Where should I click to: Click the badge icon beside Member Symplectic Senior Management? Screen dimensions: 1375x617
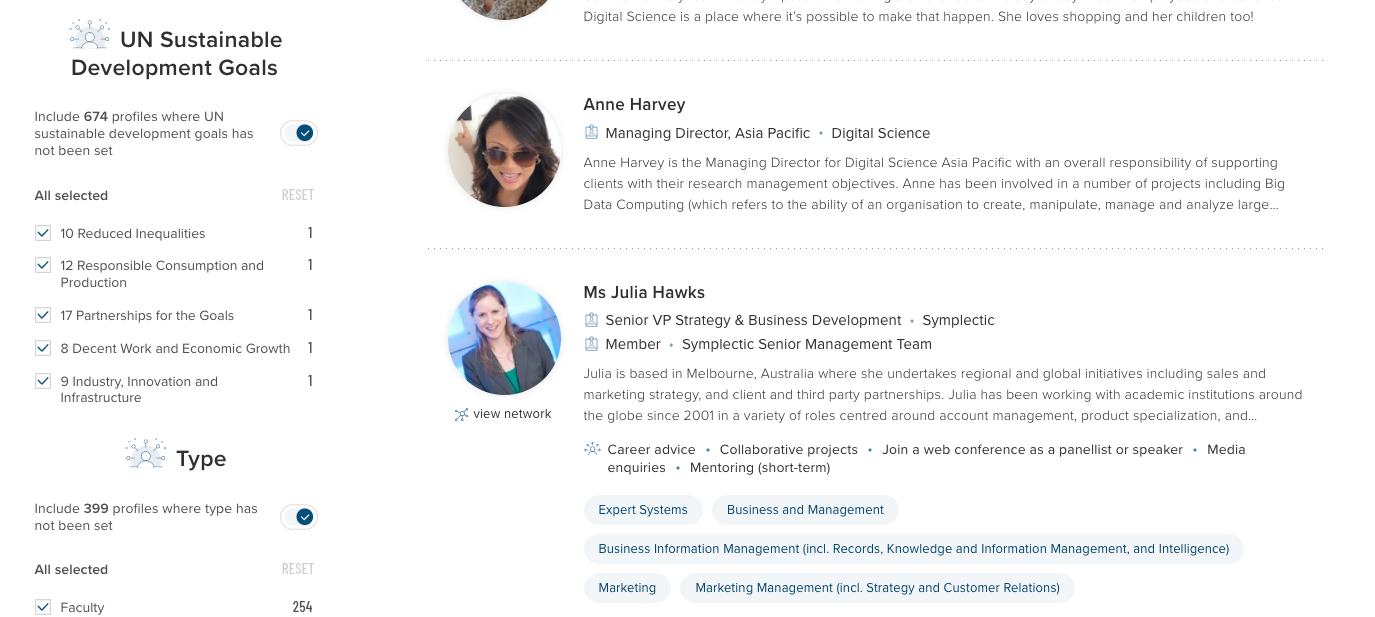(x=591, y=344)
